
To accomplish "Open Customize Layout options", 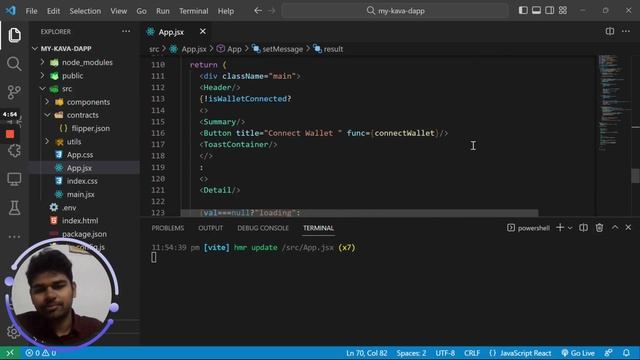I will click(x=563, y=10).
